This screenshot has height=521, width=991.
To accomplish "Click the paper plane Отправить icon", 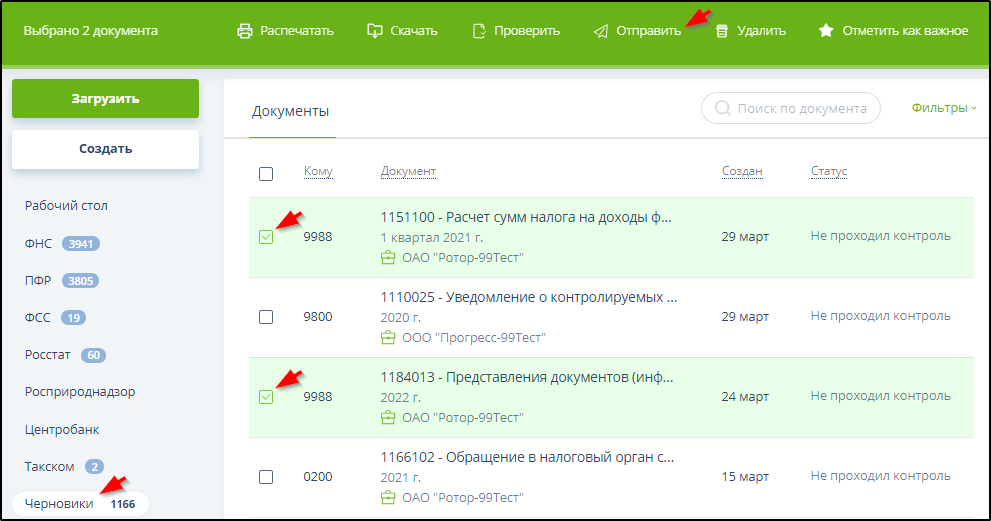I will tap(600, 31).
